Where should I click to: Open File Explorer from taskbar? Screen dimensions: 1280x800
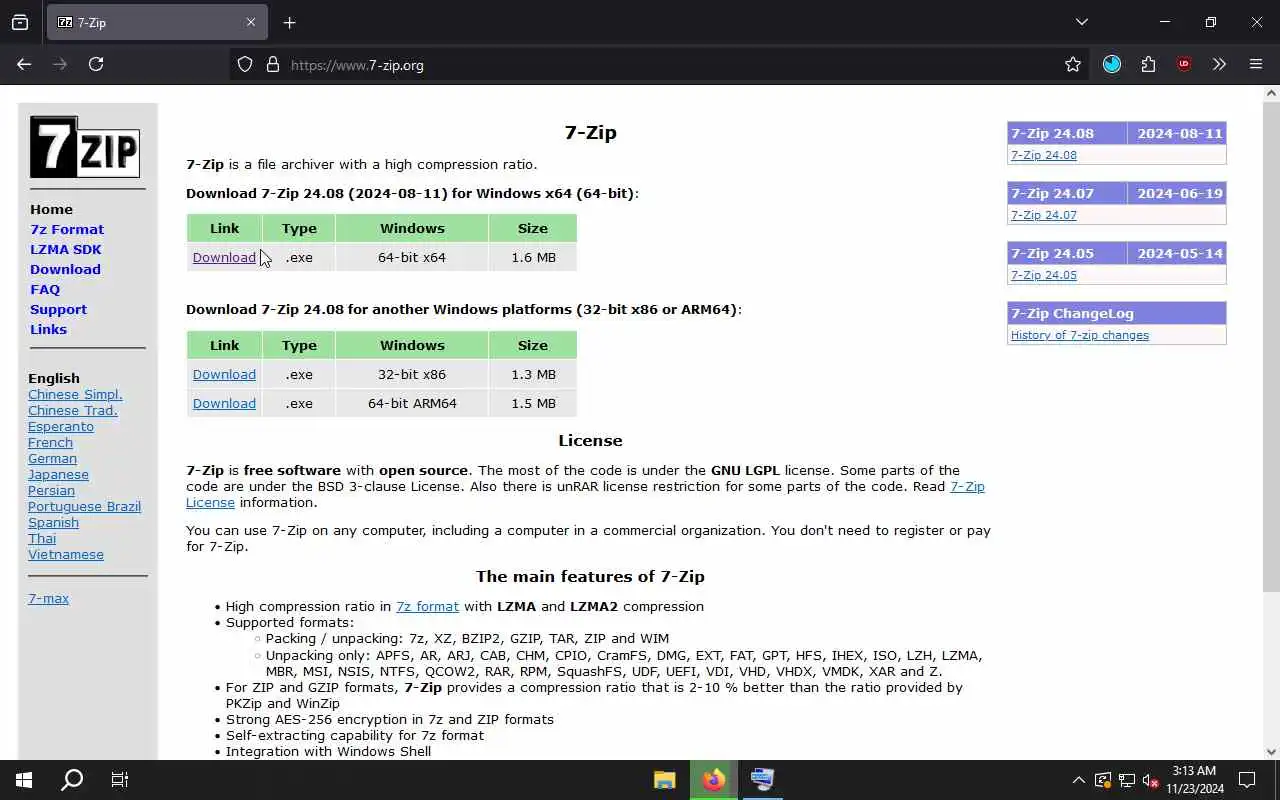[x=665, y=780]
